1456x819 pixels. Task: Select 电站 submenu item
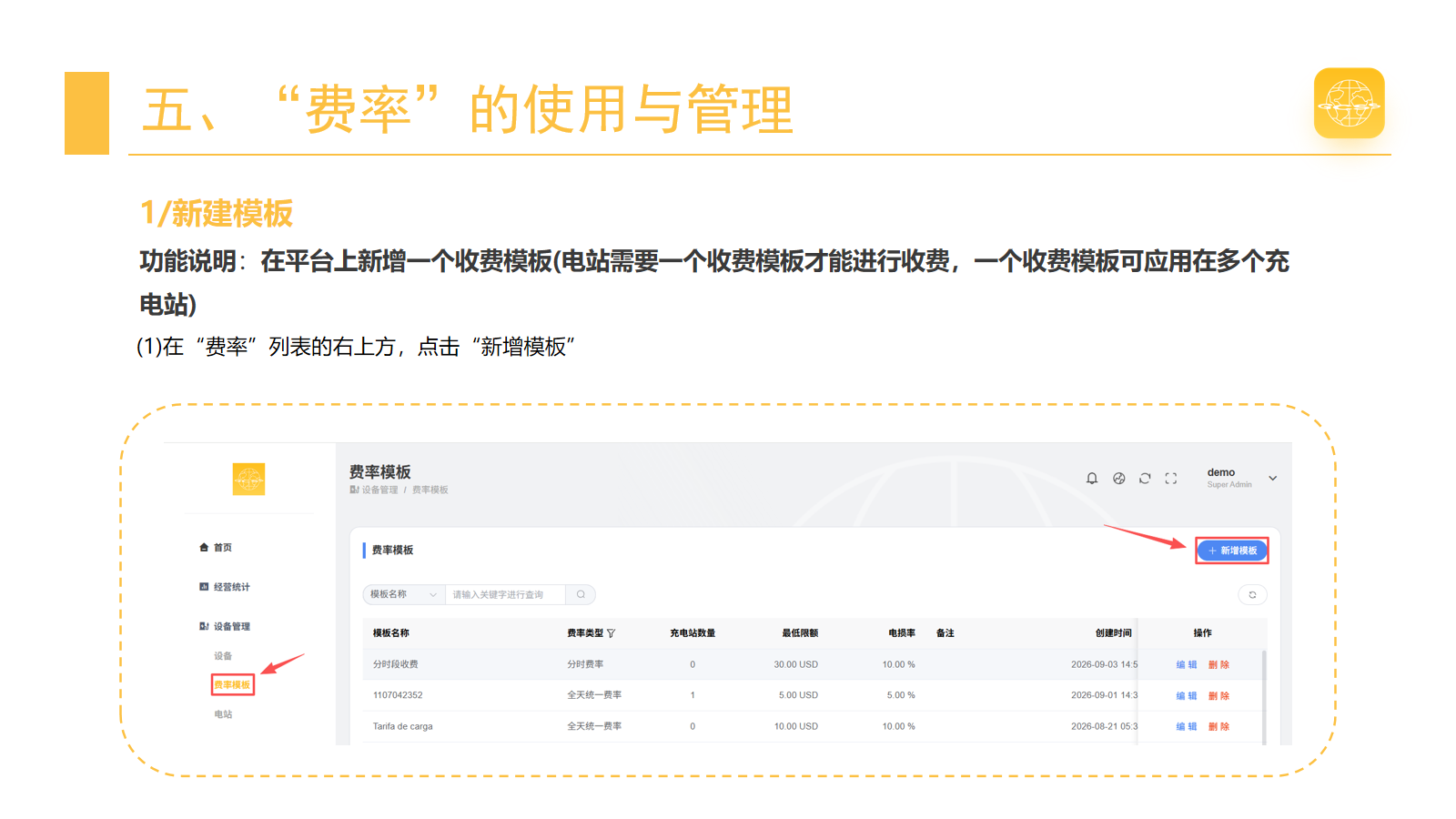[x=223, y=714]
